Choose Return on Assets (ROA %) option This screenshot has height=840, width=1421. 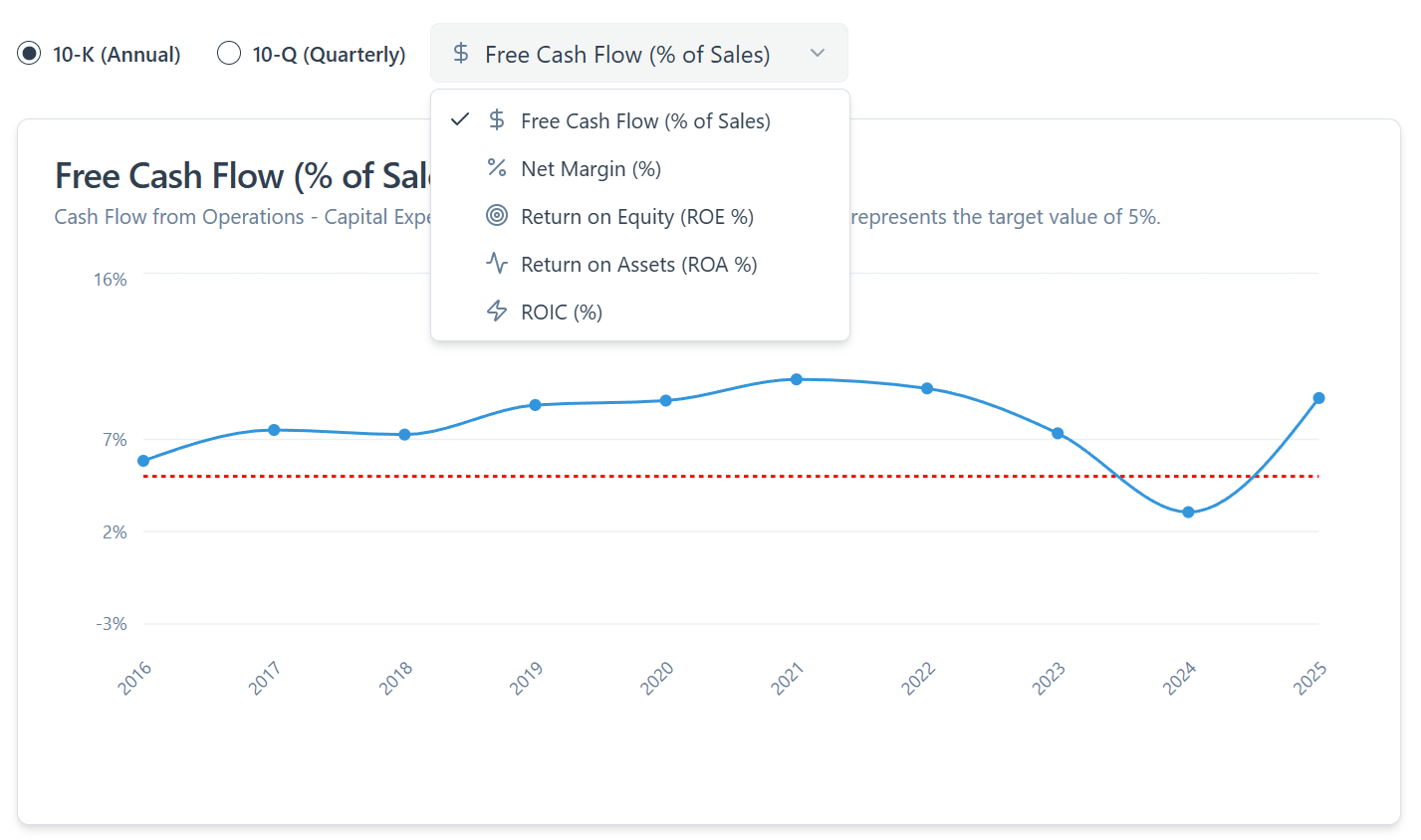click(x=638, y=265)
